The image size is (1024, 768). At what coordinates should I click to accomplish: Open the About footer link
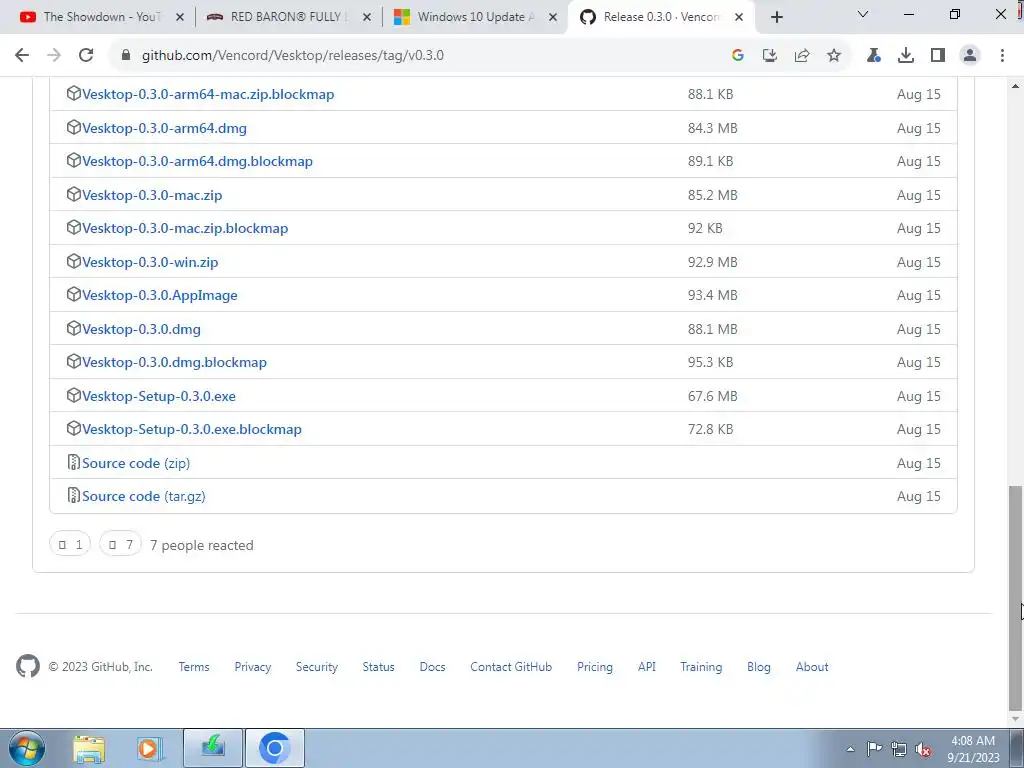point(812,667)
